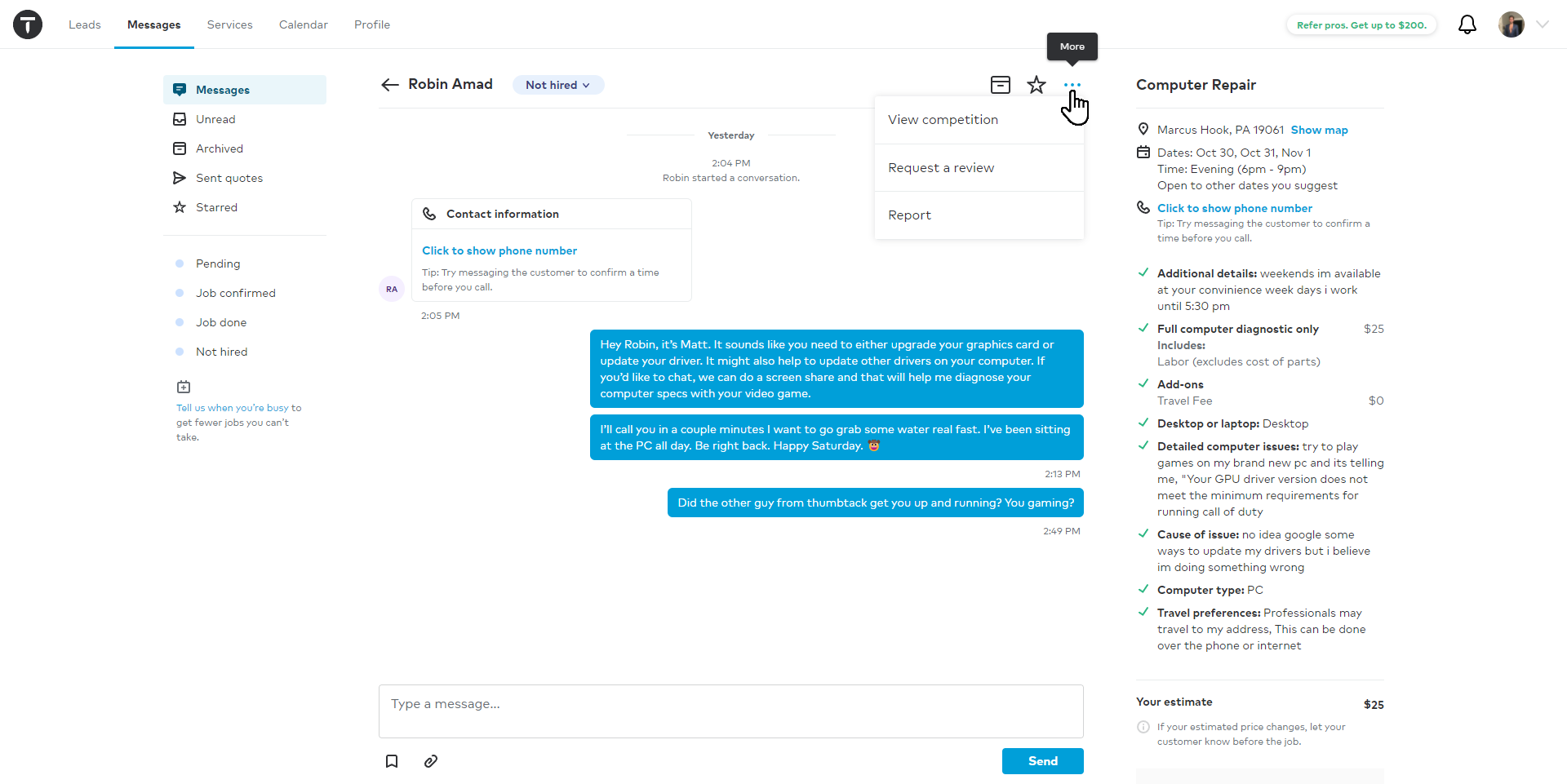Image resolution: width=1567 pixels, height=784 pixels.
Task: Open the Not hired status dropdown
Action: [x=558, y=85]
